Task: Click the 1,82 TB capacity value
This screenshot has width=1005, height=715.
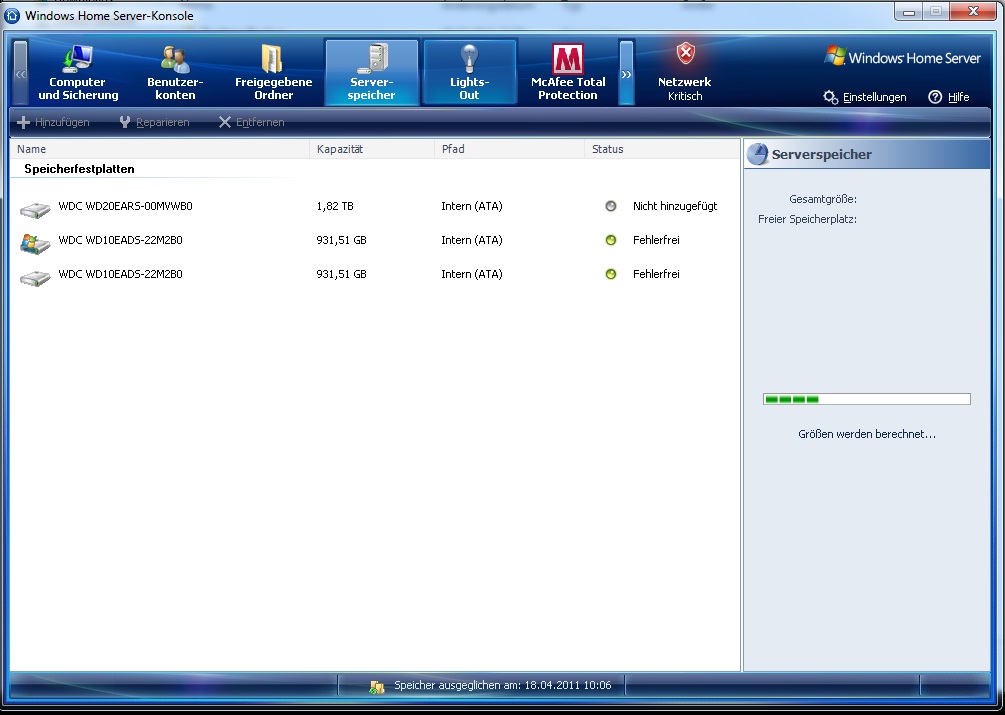Action: point(335,206)
